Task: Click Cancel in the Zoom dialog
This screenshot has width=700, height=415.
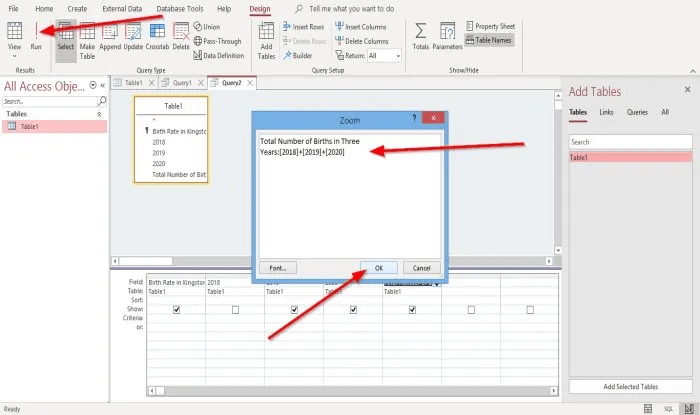Action: coord(421,268)
